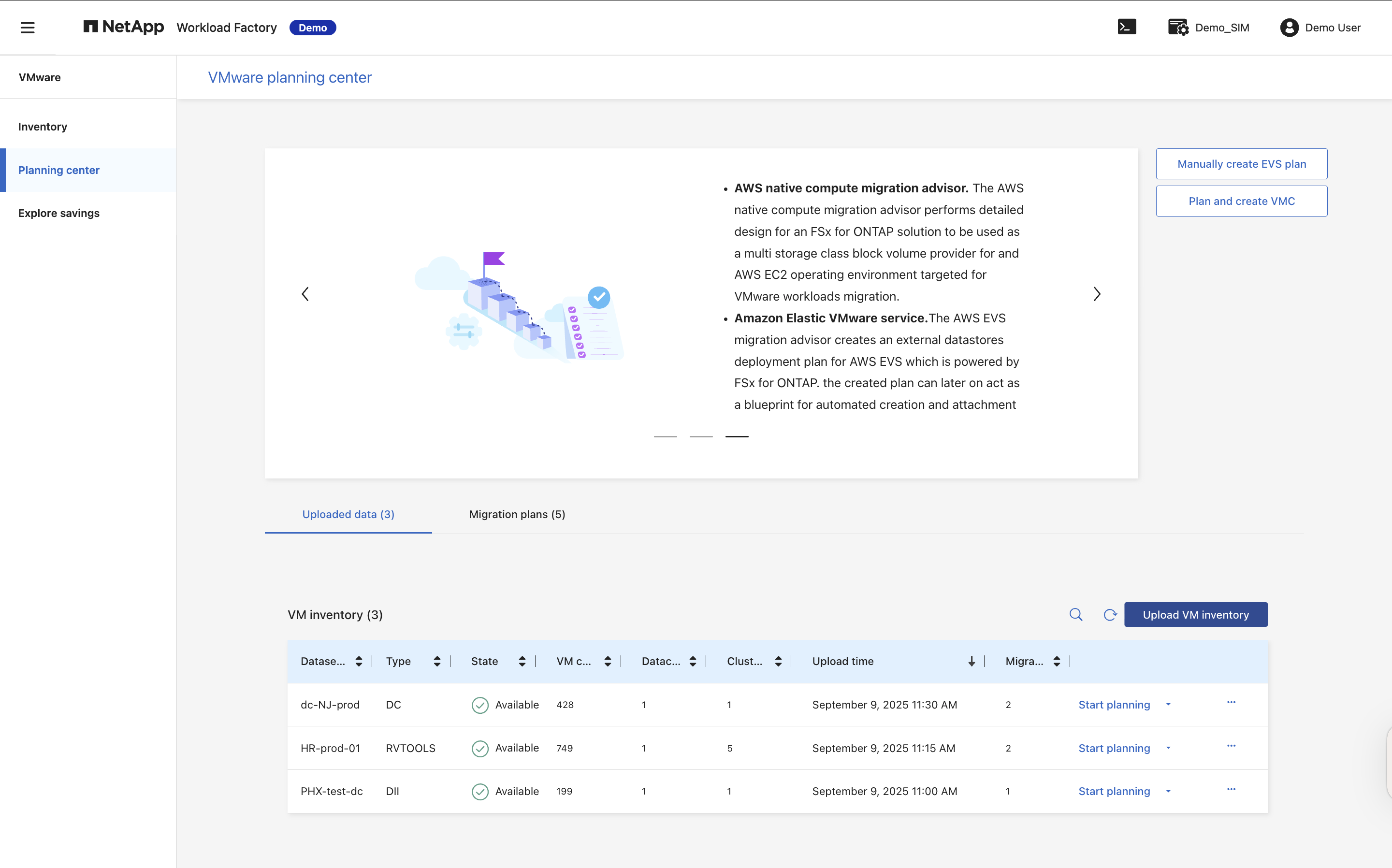Open more actions for dc-NJ-prod
The width and height of the screenshot is (1392, 868).
point(1231,703)
